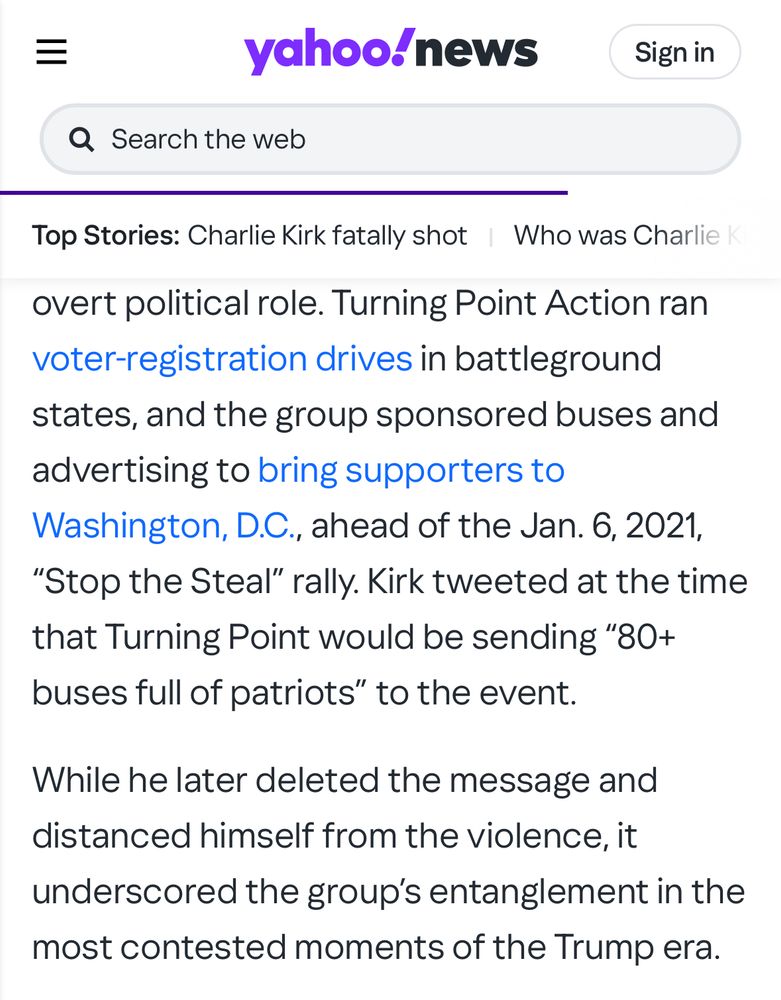This screenshot has width=781, height=1000.
Task: Follow the 'bring supporters to' link
Action: [411, 470]
